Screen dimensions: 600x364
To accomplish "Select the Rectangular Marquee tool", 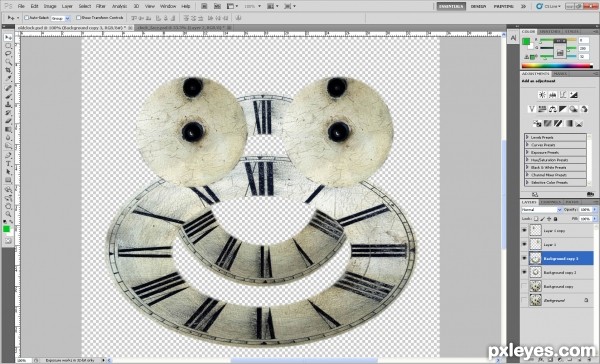I will (x=8, y=46).
